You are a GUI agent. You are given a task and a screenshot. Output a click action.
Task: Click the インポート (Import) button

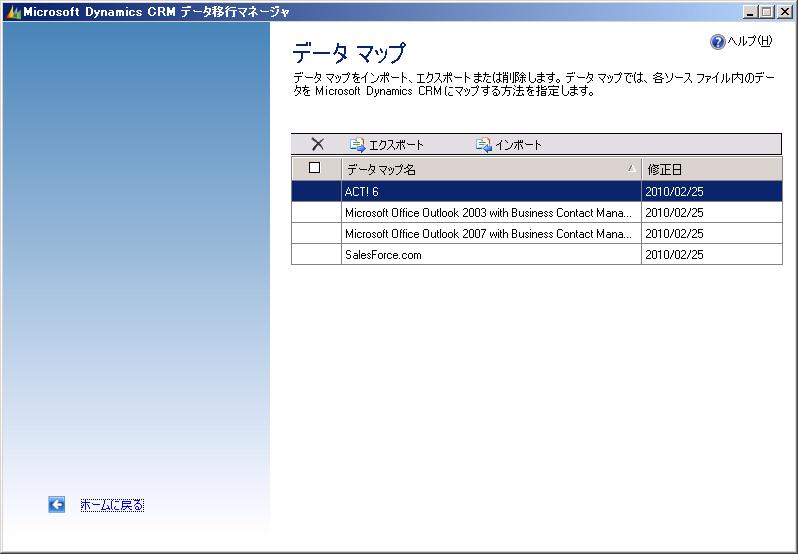(x=509, y=145)
